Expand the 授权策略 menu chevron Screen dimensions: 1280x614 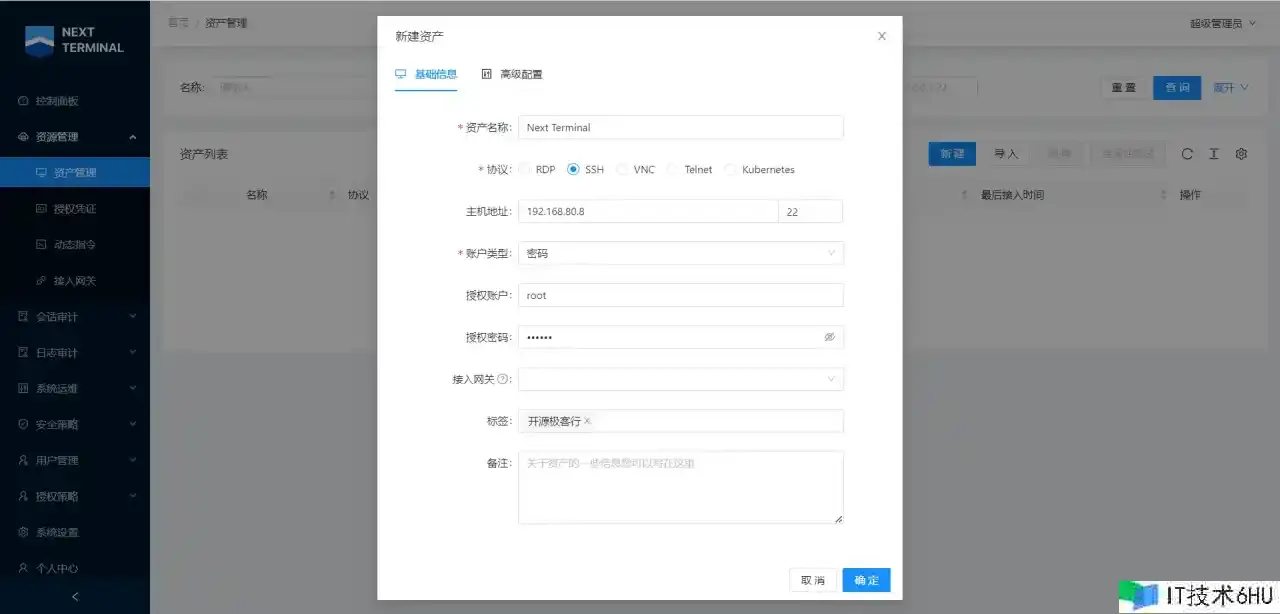click(133, 497)
